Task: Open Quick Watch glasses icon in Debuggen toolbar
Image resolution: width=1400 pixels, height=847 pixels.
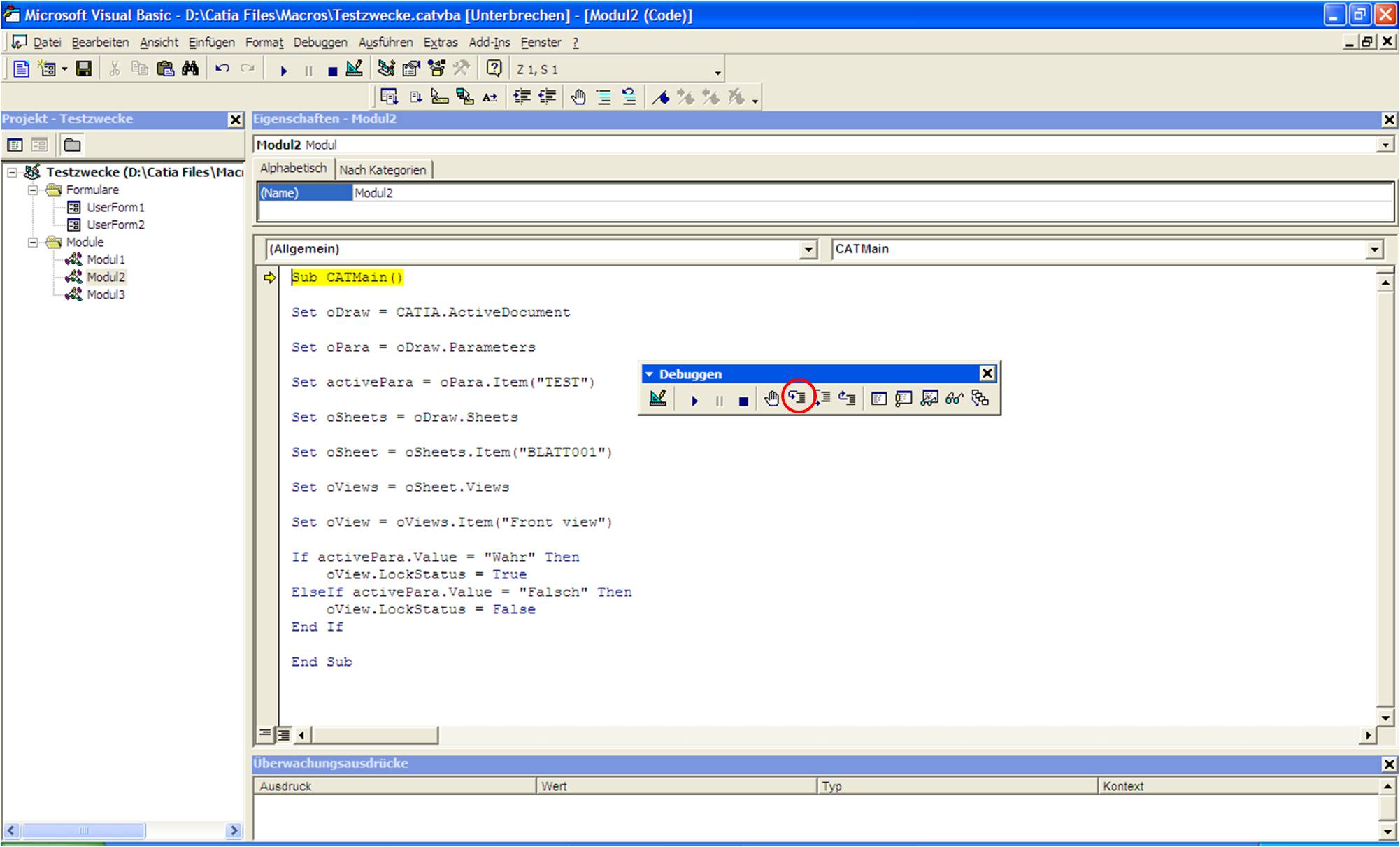Action: click(x=954, y=399)
